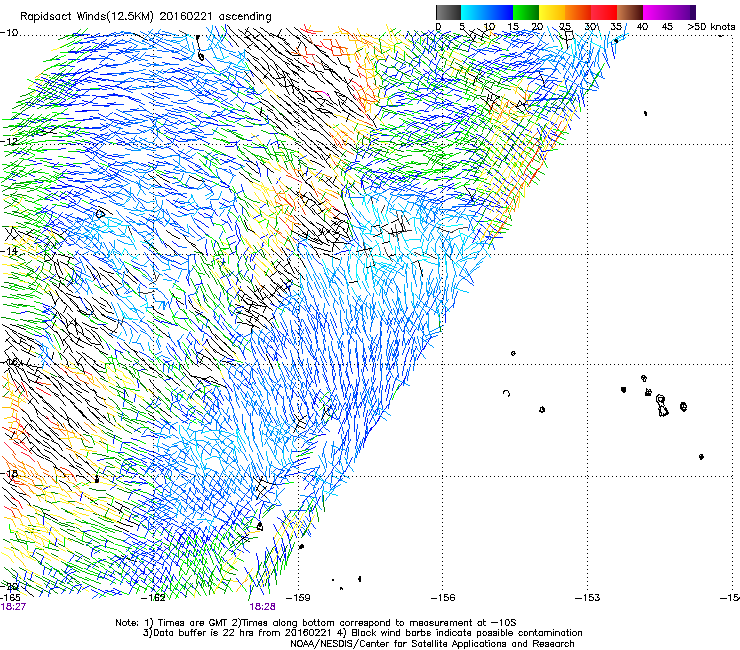Click the "-16" latitude axis label
740x650 pixels.
[x=9, y=362]
